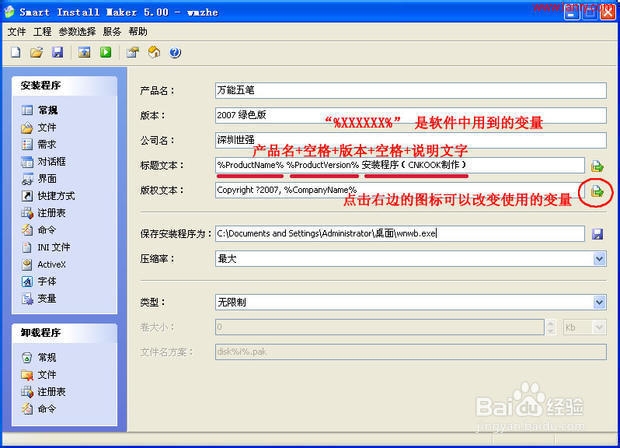Open the 帮助 menu

[138, 32]
